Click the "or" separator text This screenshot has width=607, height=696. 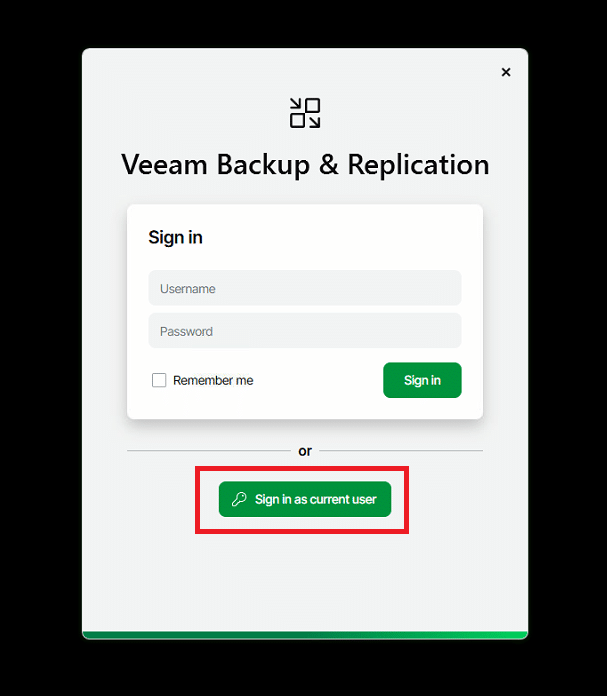(305, 451)
